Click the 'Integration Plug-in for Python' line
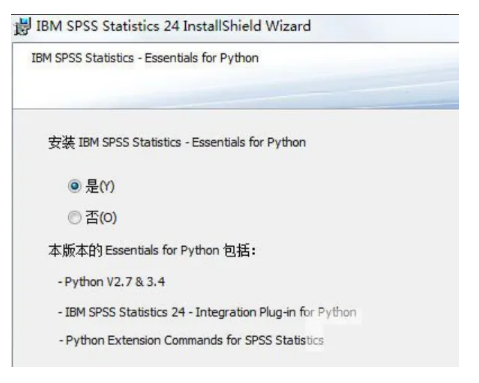This screenshot has height=383, width=479. tap(207, 312)
